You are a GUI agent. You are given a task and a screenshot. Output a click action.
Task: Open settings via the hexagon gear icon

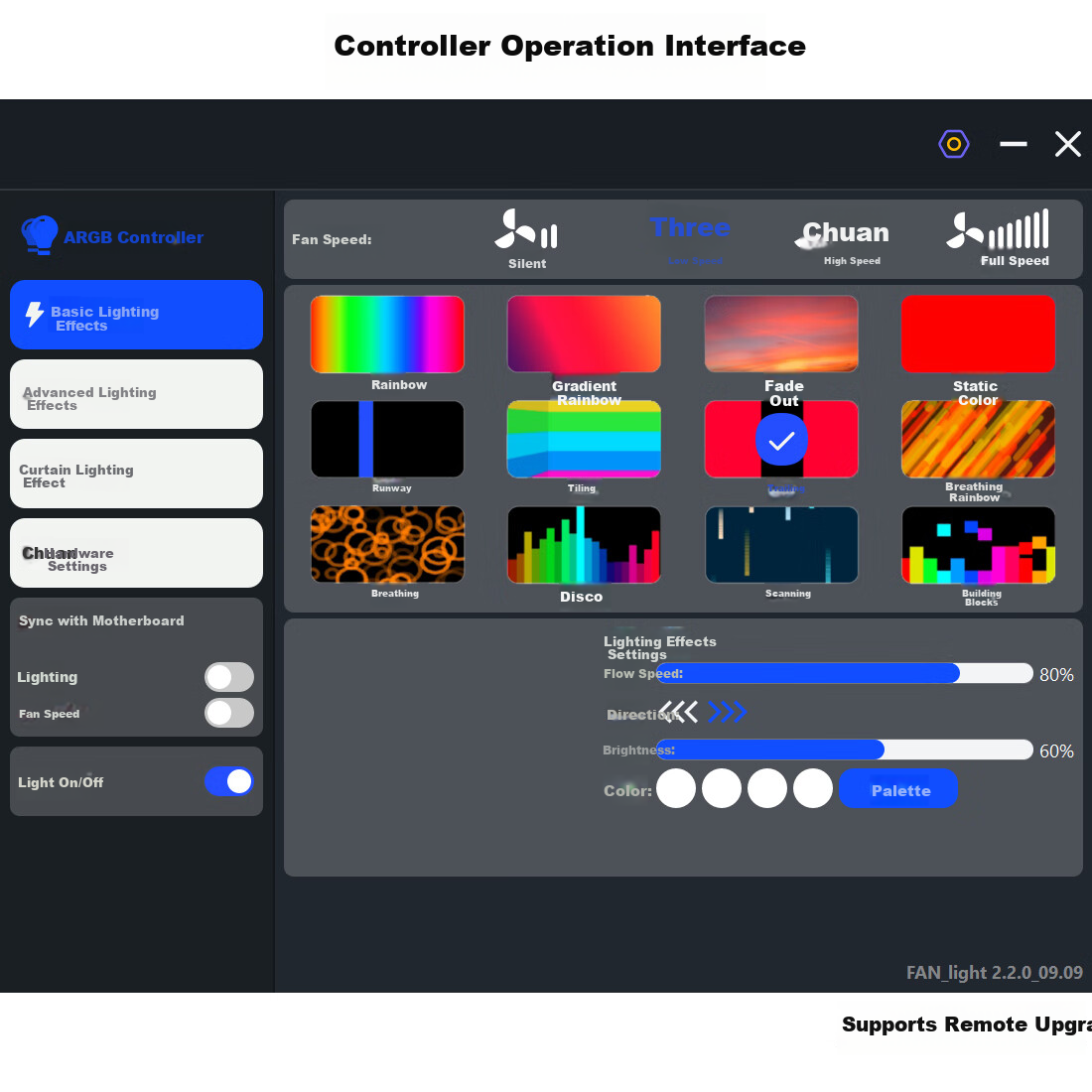pyautogui.click(x=953, y=144)
